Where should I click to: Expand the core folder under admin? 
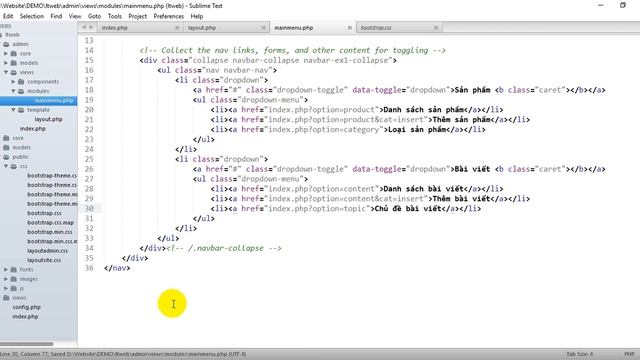click(x=6, y=53)
